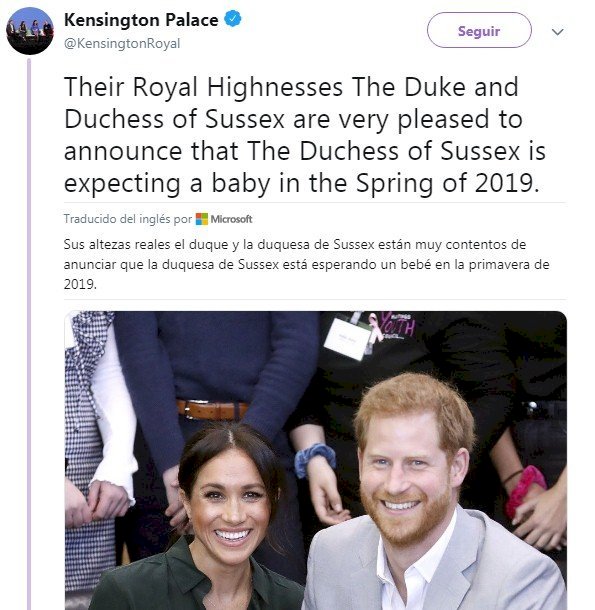Click the white name badge in the photo

[348, 338]
